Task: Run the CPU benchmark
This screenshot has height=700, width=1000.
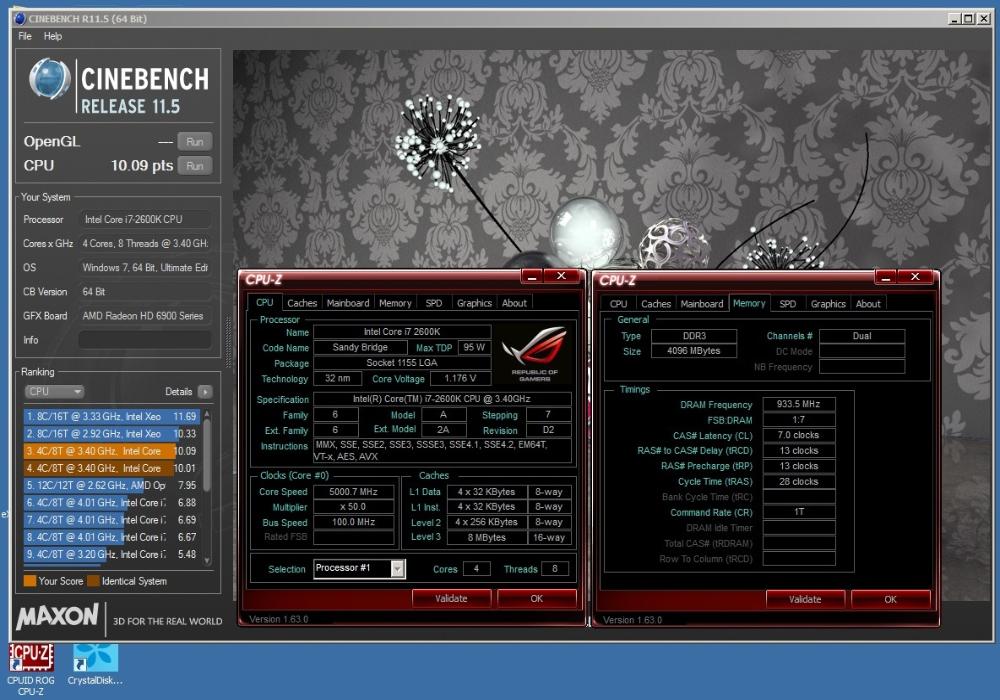Action: pyautogui.click(x=195, y=166)
